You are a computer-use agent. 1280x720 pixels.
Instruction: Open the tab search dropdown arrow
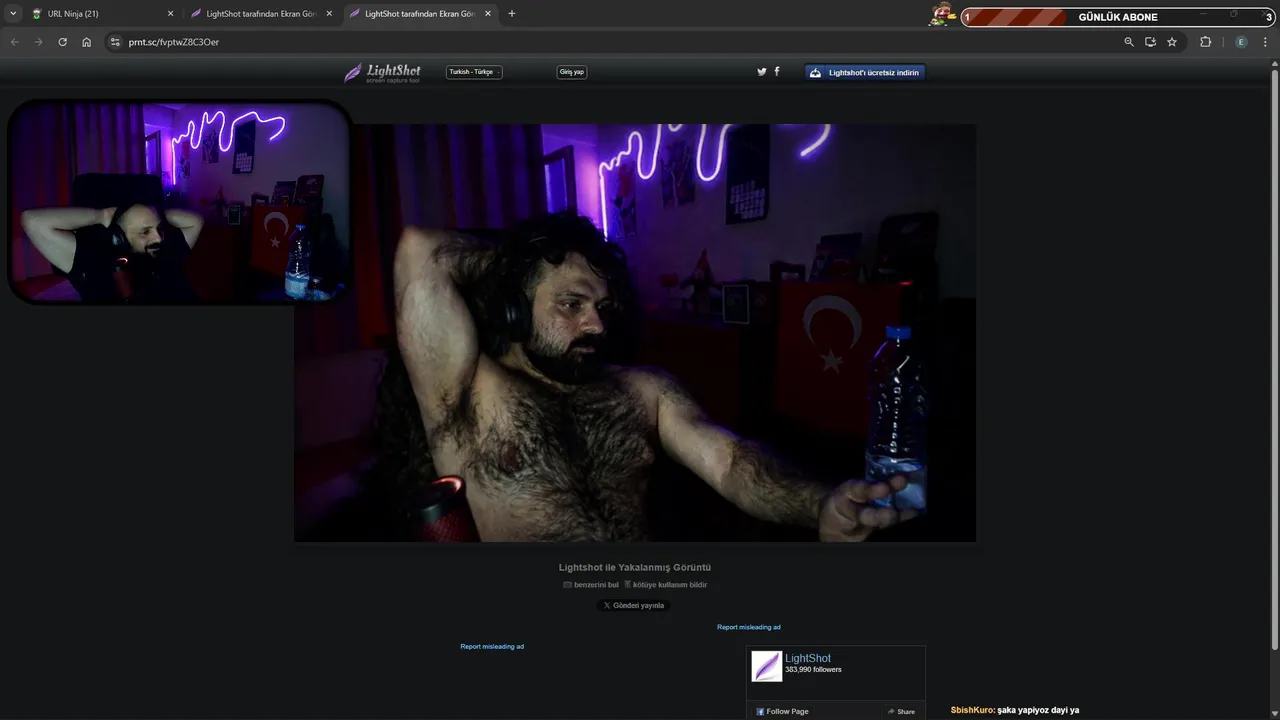(13, 14)
